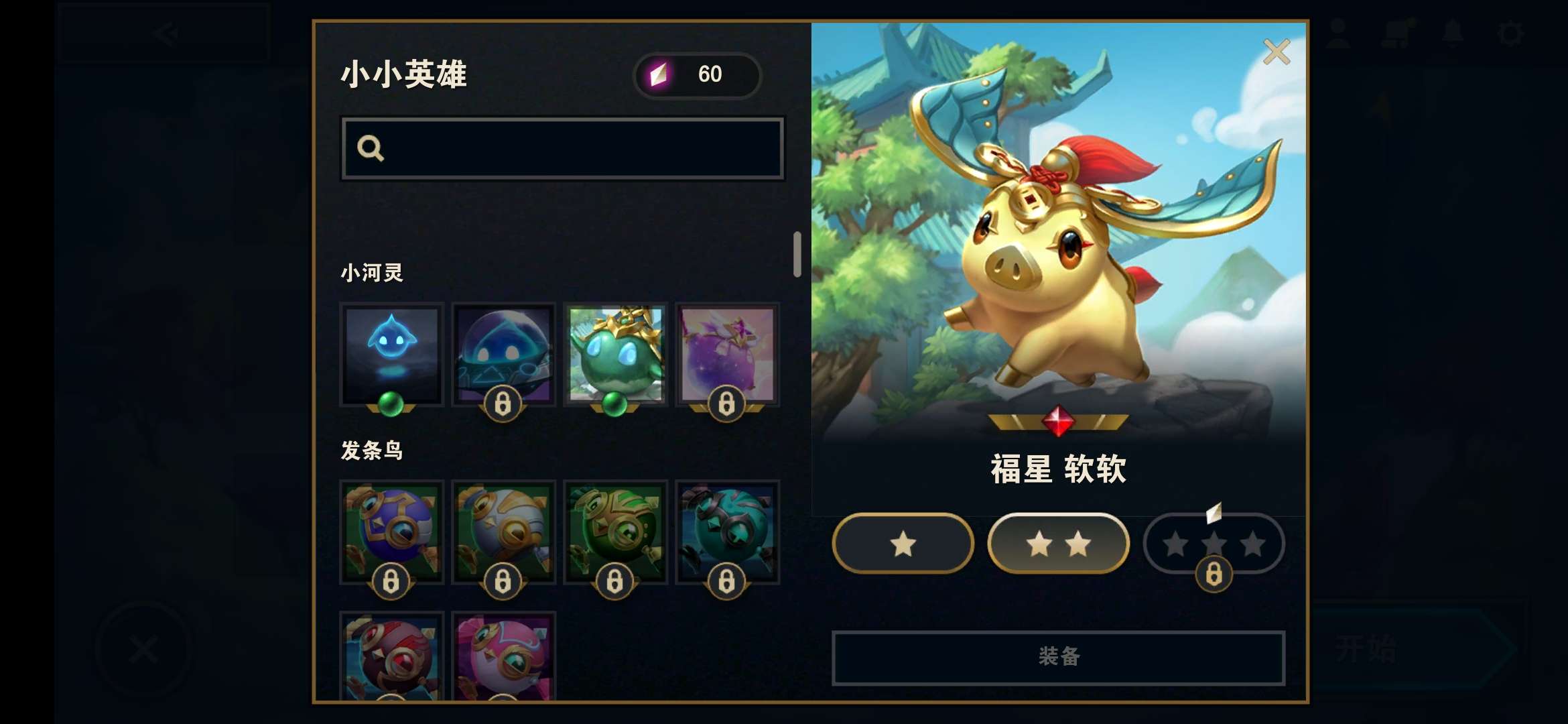Viewport: 1568px width, 724px height.
Task: Select the purple galaxy river sprite
Action: click(728, 355)
